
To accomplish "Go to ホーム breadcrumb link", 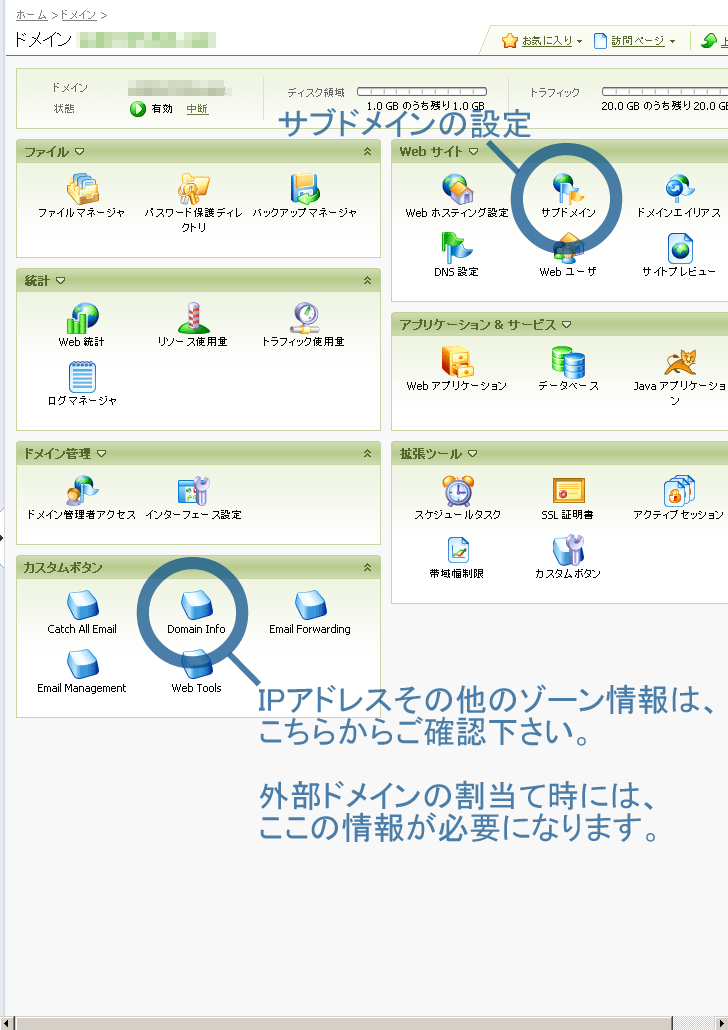I will [31, 14].
